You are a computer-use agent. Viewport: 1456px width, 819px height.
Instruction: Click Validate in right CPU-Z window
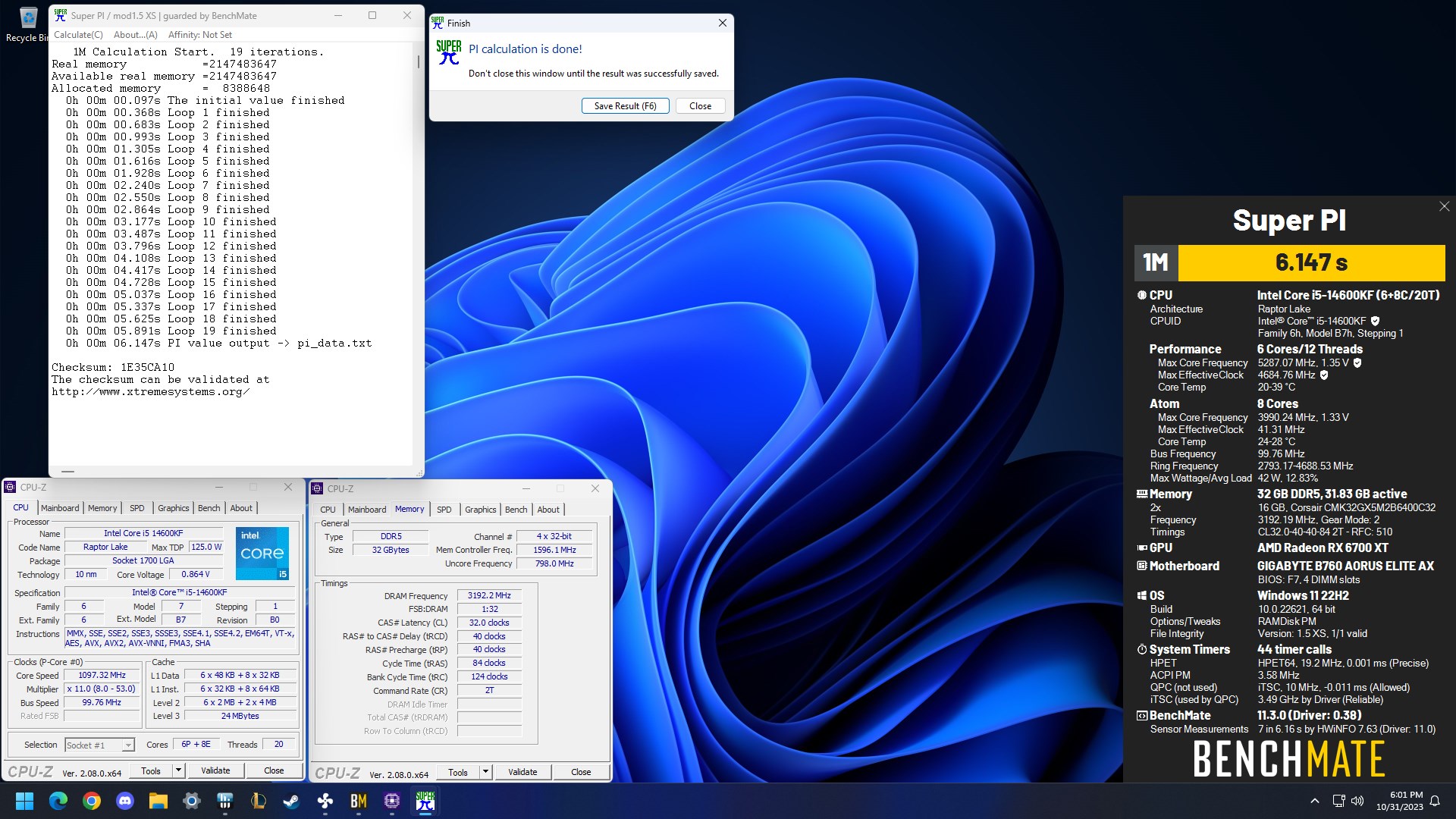(522, 772)
